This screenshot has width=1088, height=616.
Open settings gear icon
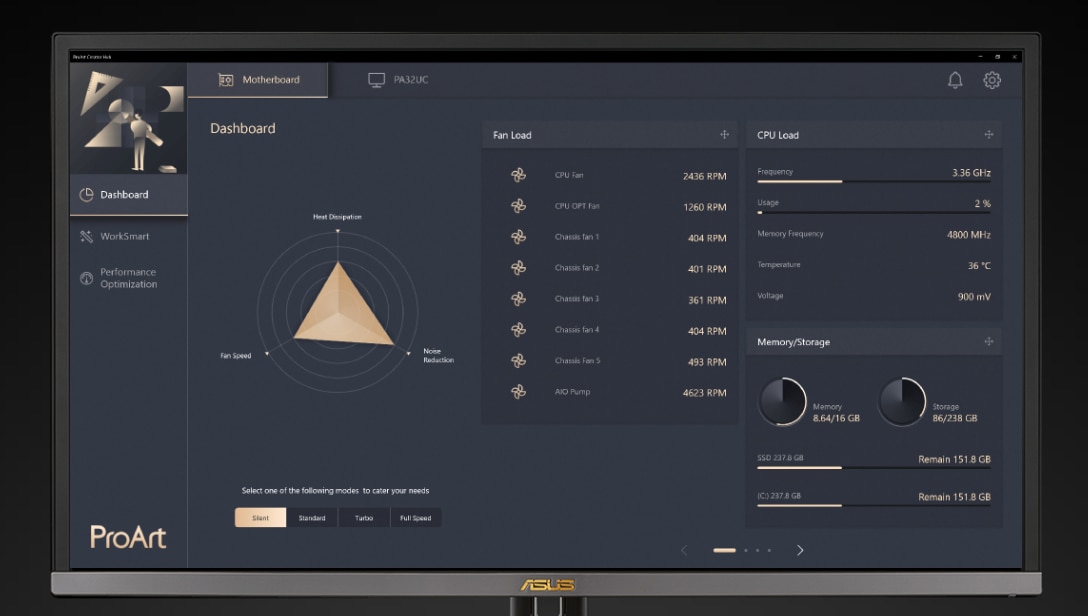pos(991,81)
